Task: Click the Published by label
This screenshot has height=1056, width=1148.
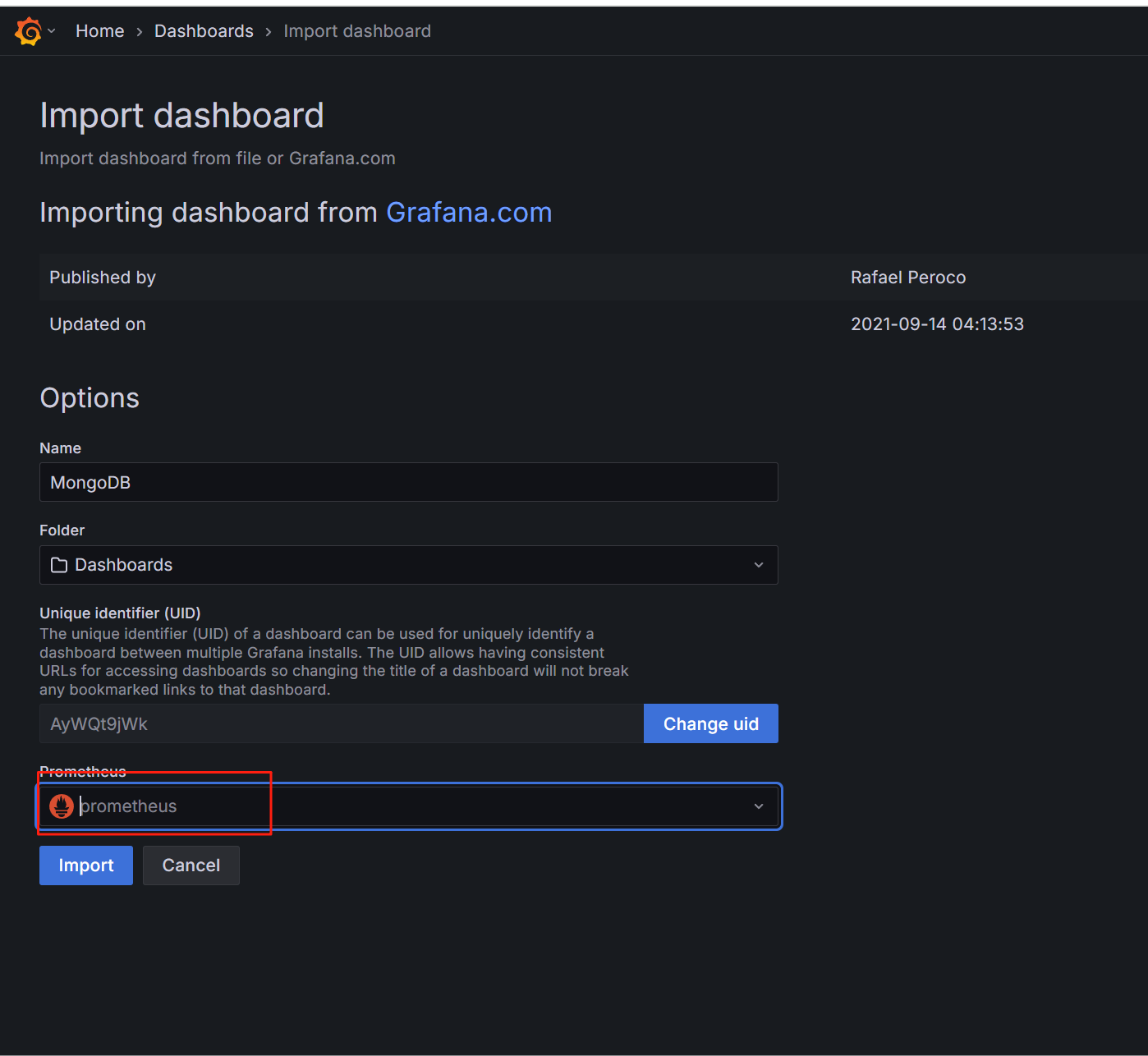Action: pos(103,278)
